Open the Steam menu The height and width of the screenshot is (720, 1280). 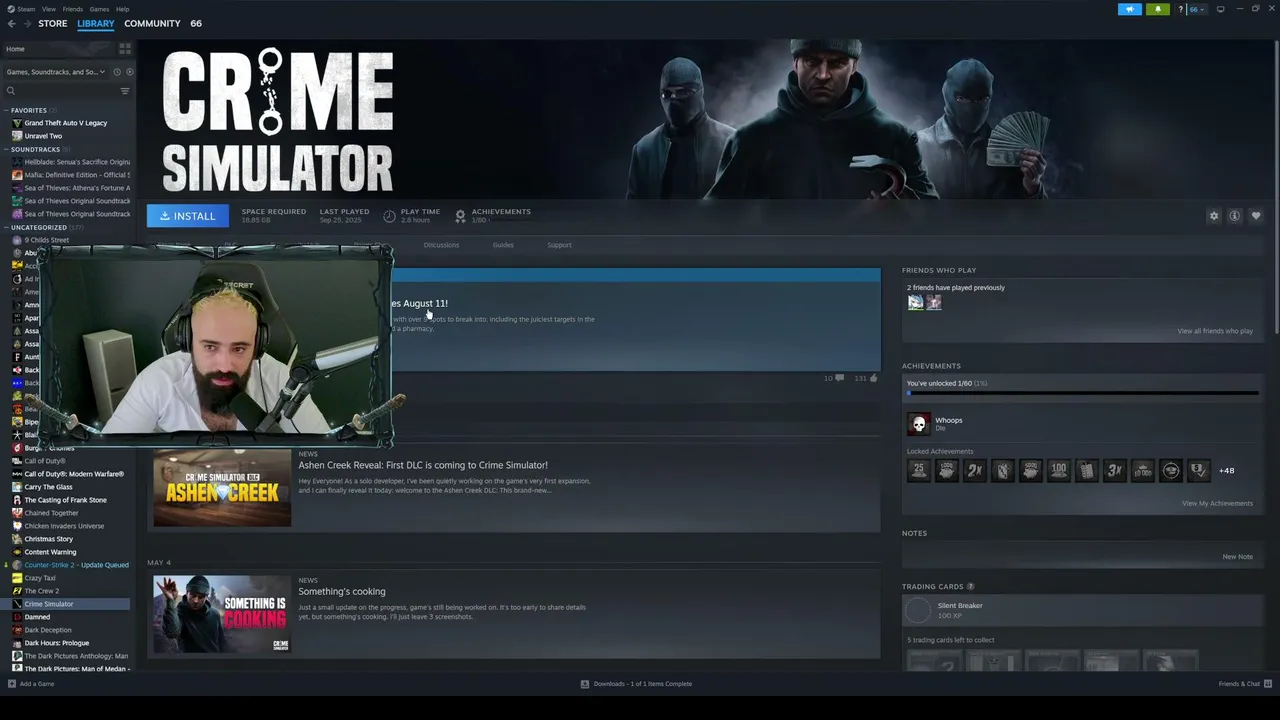pos(28,9)
